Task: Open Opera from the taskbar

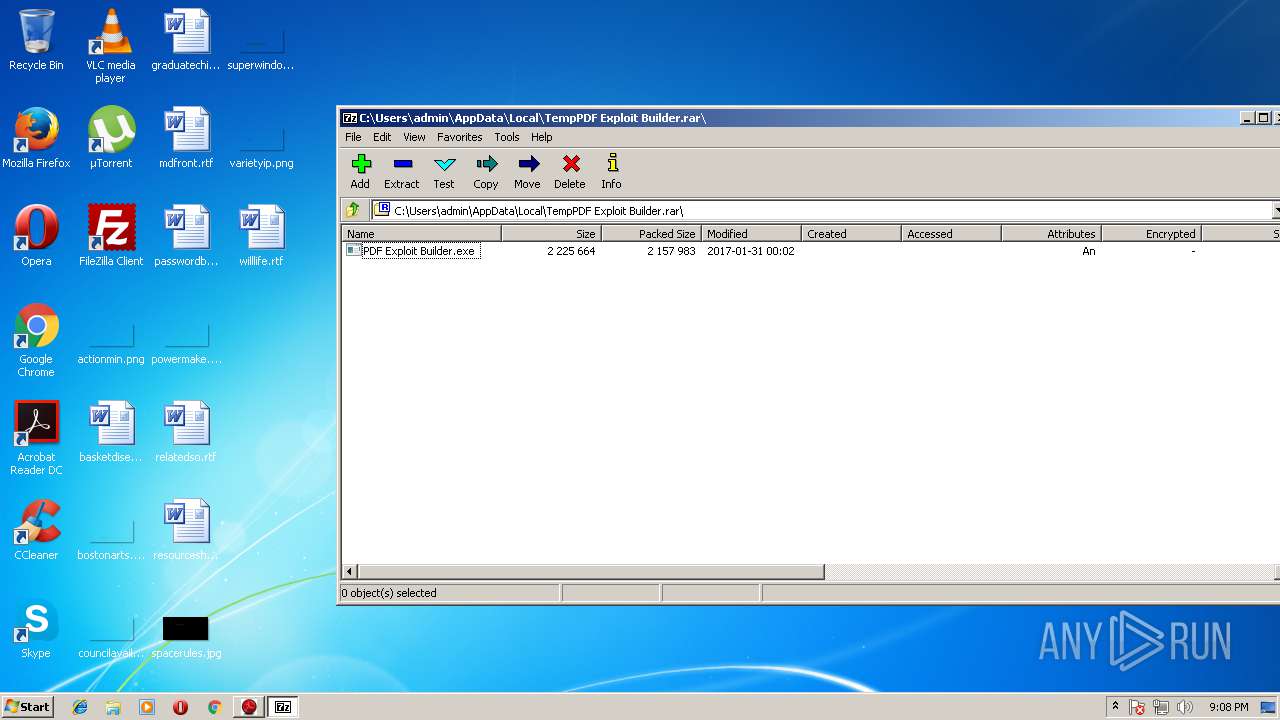Action: point(180,707)
